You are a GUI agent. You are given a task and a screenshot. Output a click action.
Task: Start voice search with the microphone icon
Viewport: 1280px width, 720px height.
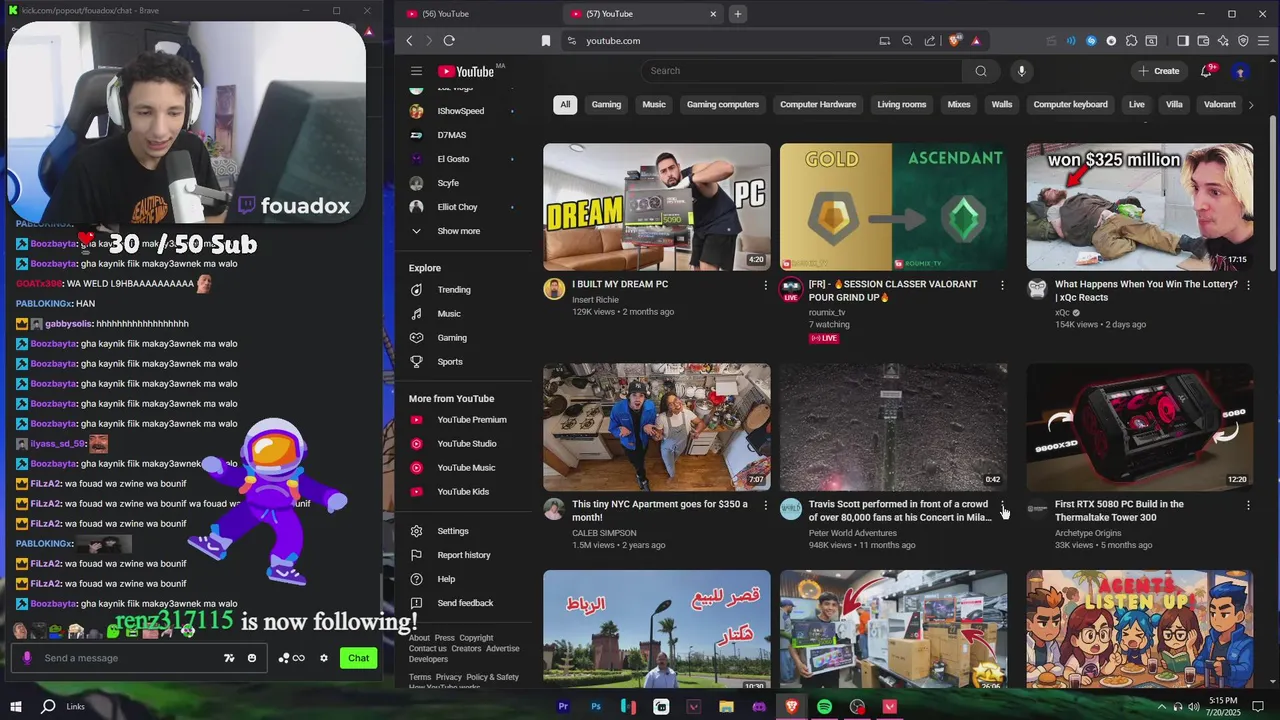[1021, 71]
